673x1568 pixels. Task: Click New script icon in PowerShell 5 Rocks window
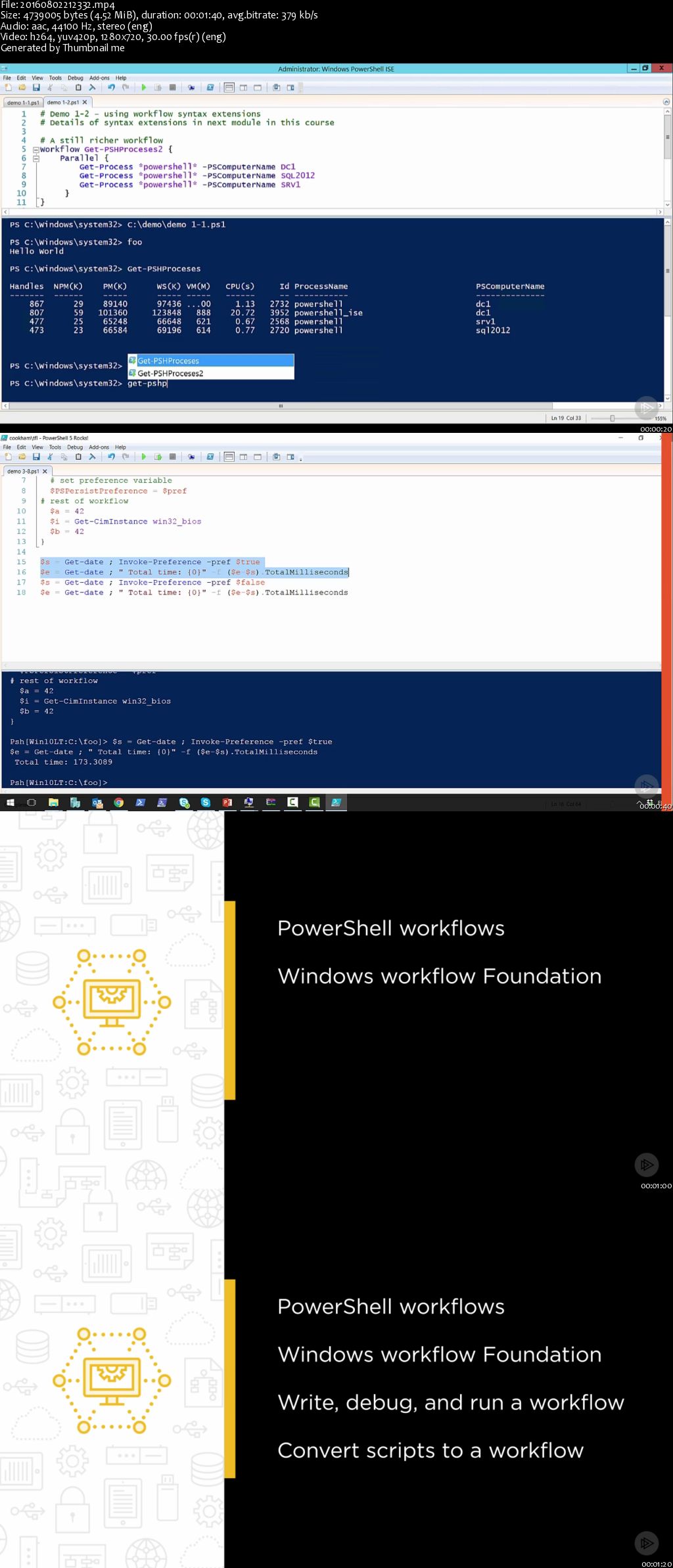tap(8, 457)
